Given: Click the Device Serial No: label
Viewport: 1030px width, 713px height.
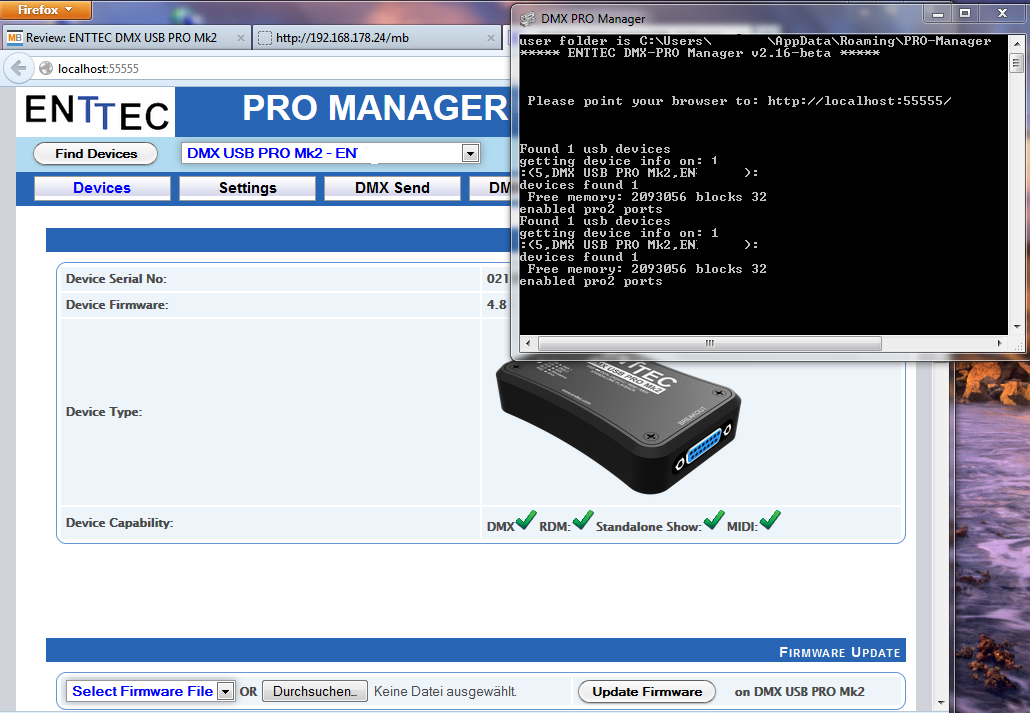Looking at the screenshot, I should [x=116, y=279].
